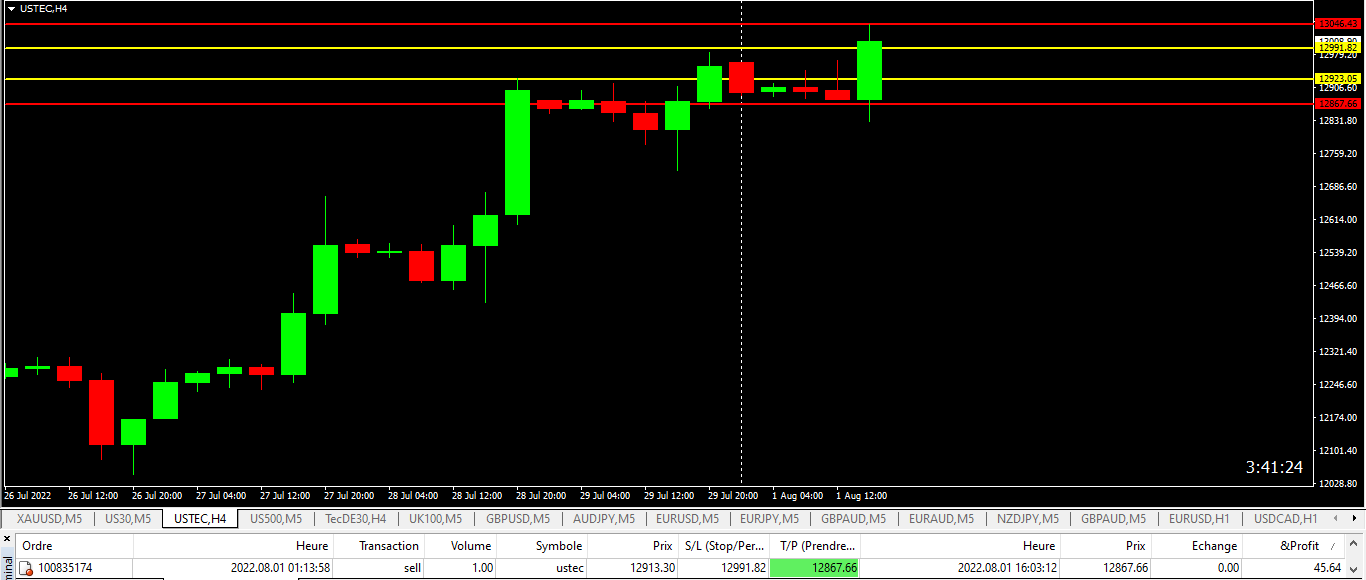Image resolution: width=1366 pixels, height=580 pixels.
Task: Click the green-highlighted T/P cell 12867.66
Action: pos(815,568)
